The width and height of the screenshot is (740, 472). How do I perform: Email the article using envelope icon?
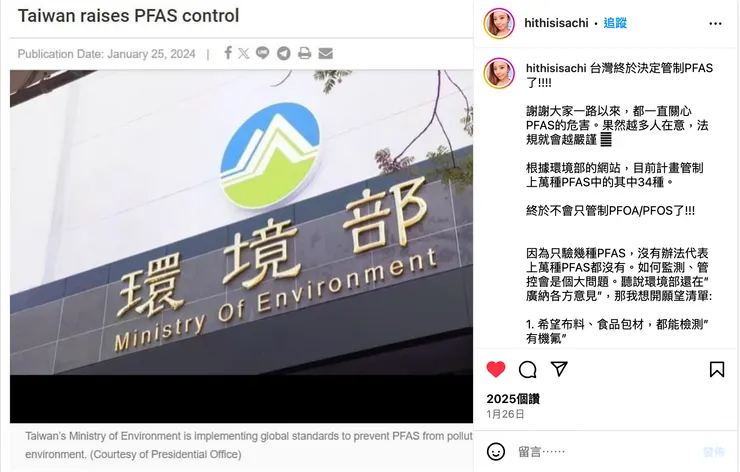tap(326, 53)
